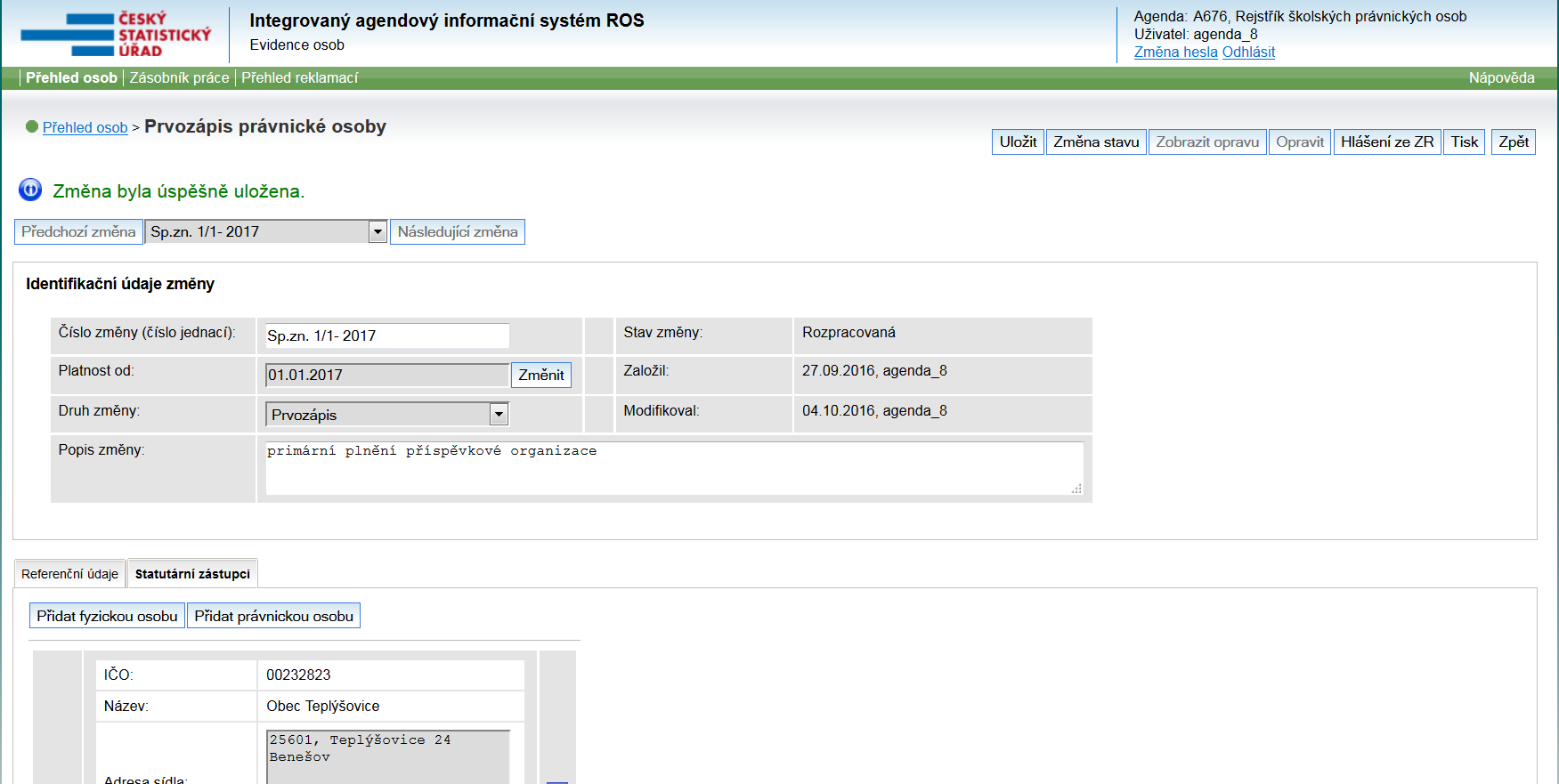Click the Uložit button
The width and height of the screenshot is (1559, 784).
pyautogui.click(x=1018, y=142)
